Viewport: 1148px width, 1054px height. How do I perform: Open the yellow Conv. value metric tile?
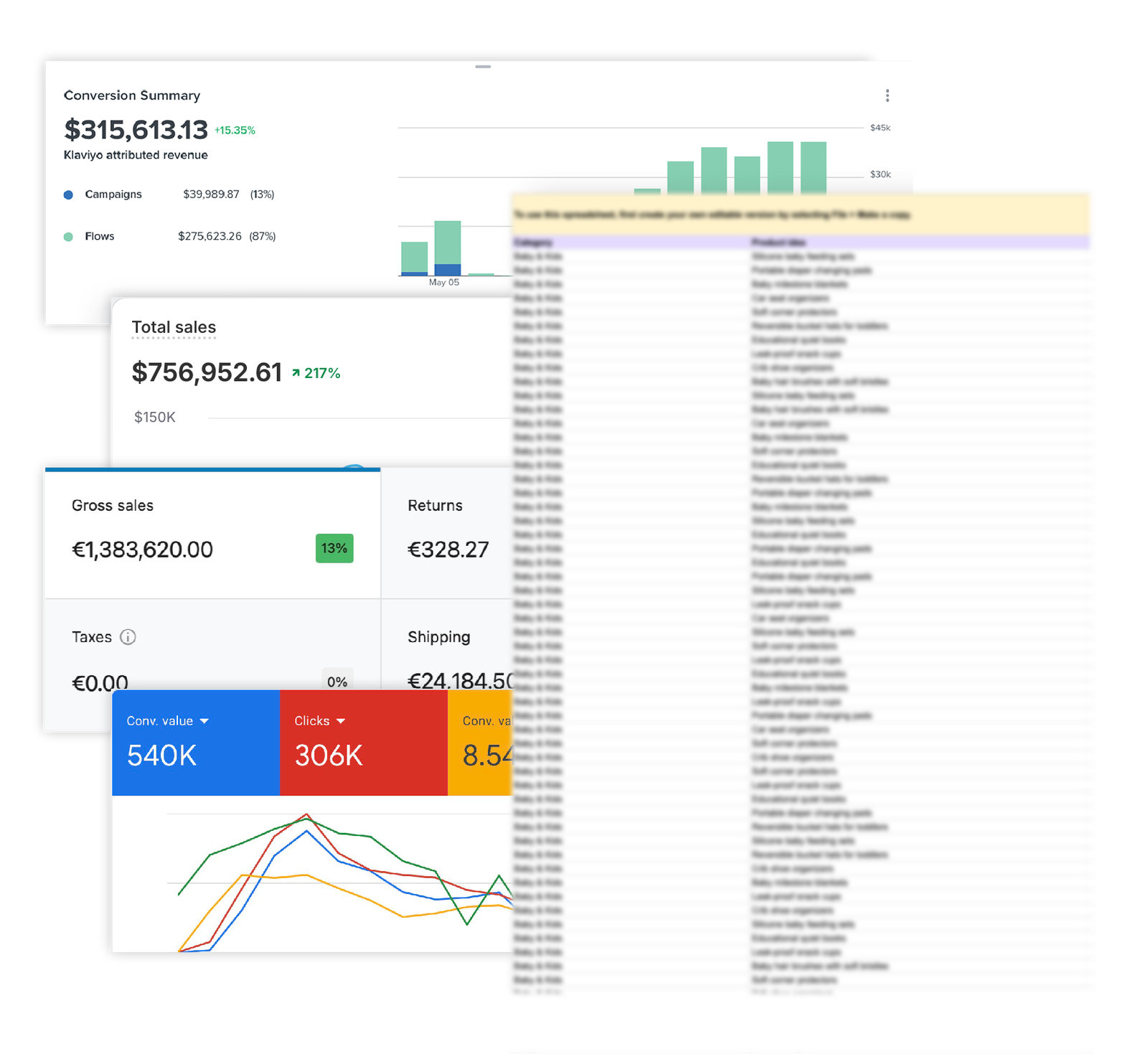[479, 743]
